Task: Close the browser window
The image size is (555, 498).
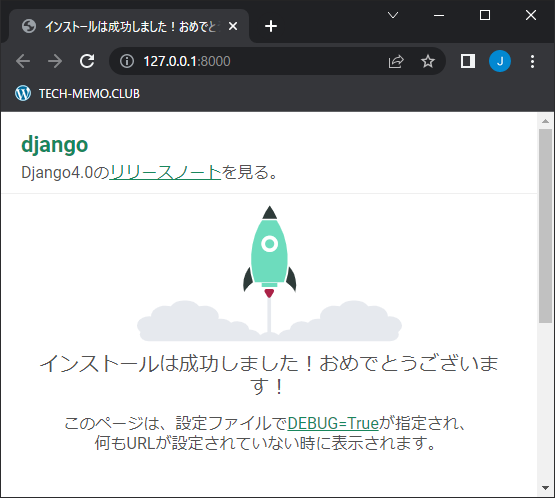Action: tap(531, 15)
